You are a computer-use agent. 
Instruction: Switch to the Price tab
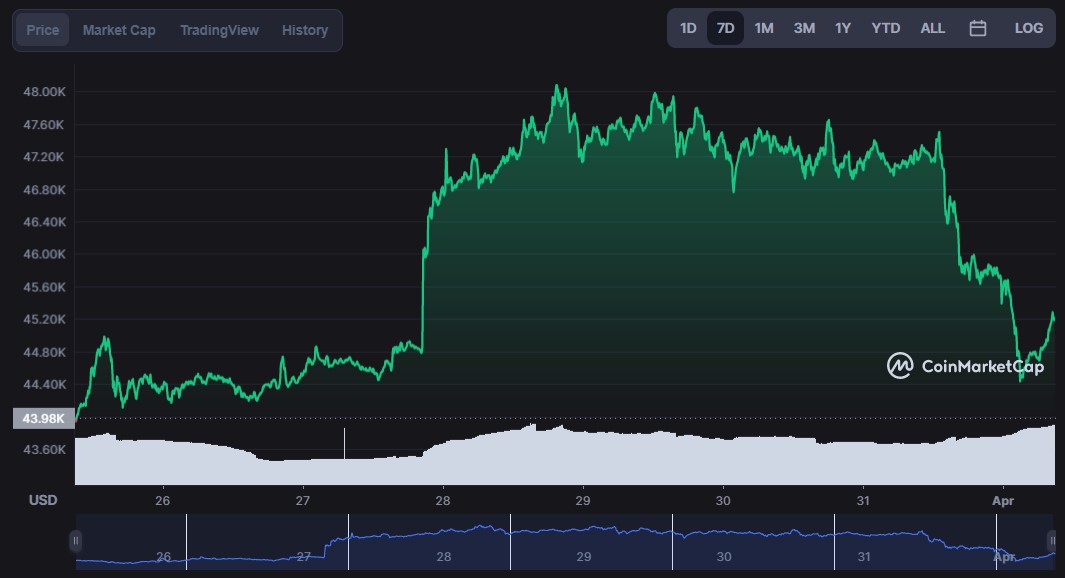pyautogui.click(x=42, y=31)
